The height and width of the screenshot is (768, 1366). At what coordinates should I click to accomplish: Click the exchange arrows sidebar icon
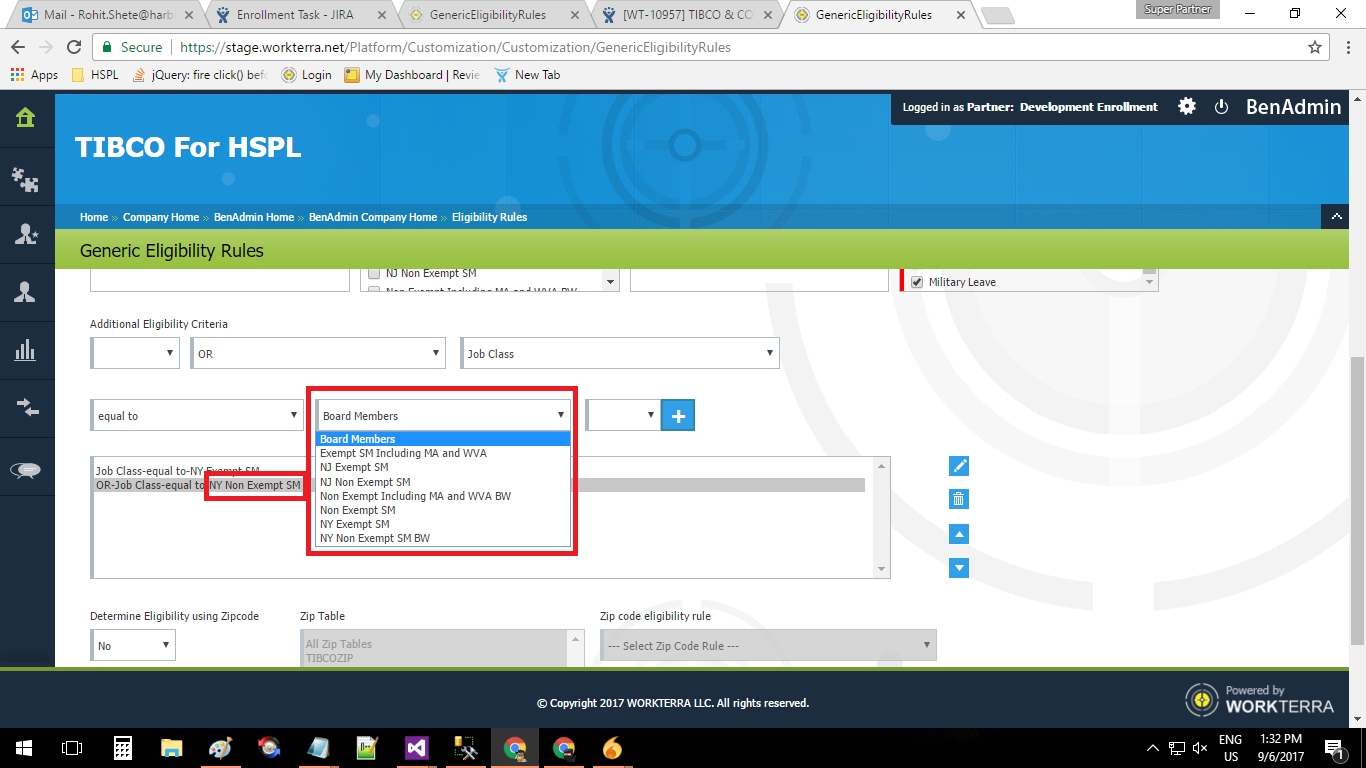click(x=25, y=407)
